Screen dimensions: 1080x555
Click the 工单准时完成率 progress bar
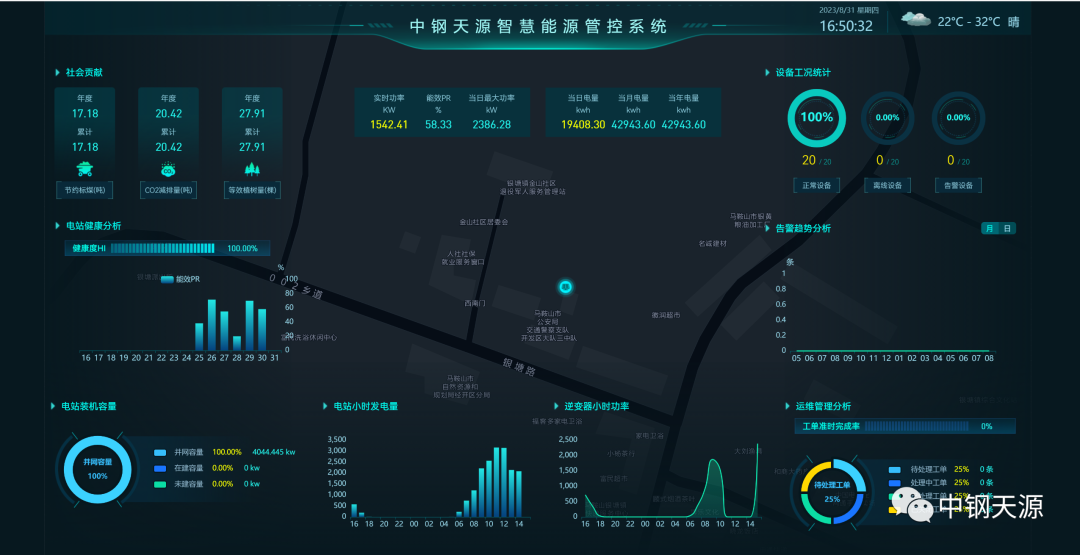917,426
